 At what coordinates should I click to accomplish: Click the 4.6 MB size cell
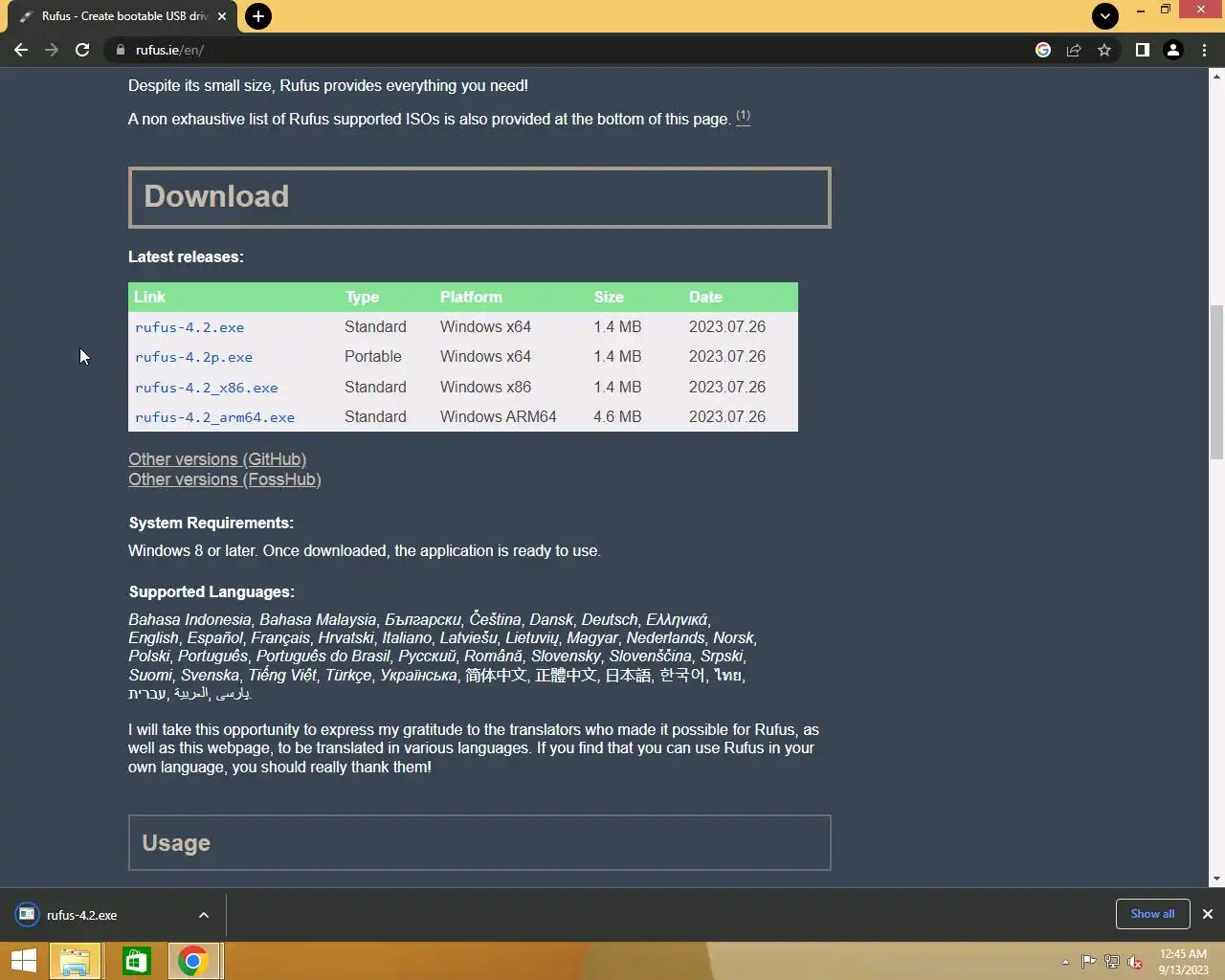tap(617, 416)
